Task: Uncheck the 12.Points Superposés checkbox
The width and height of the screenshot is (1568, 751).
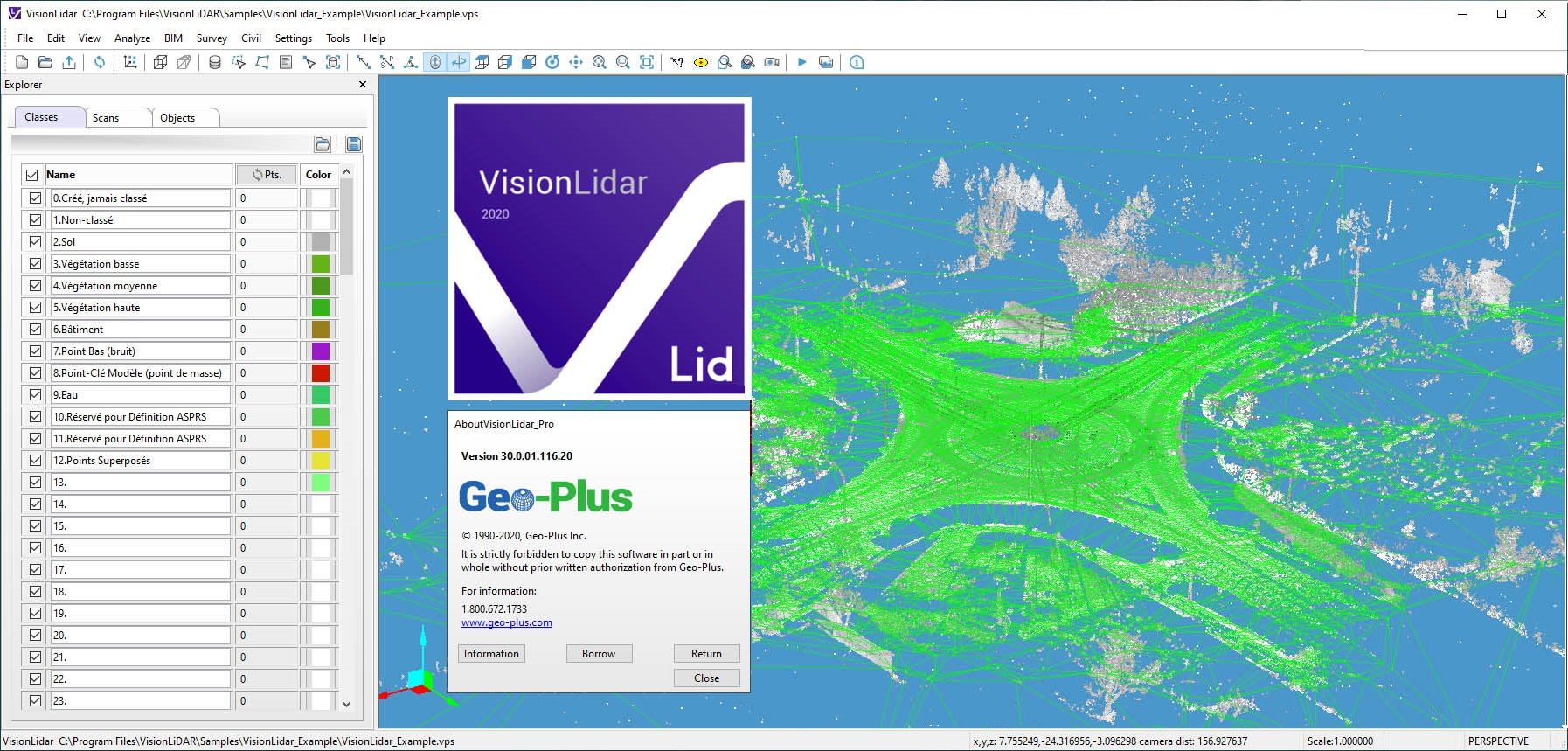Action: 35,461
